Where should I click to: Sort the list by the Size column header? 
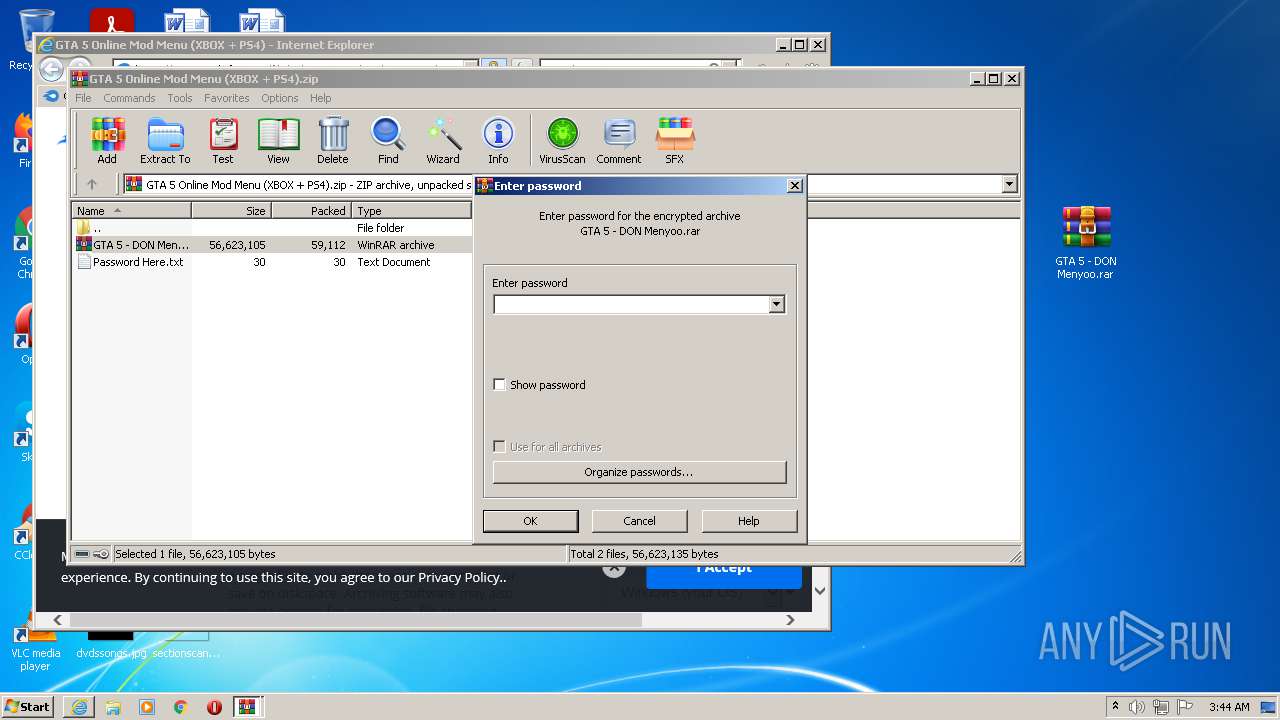[x=231, y=211]
